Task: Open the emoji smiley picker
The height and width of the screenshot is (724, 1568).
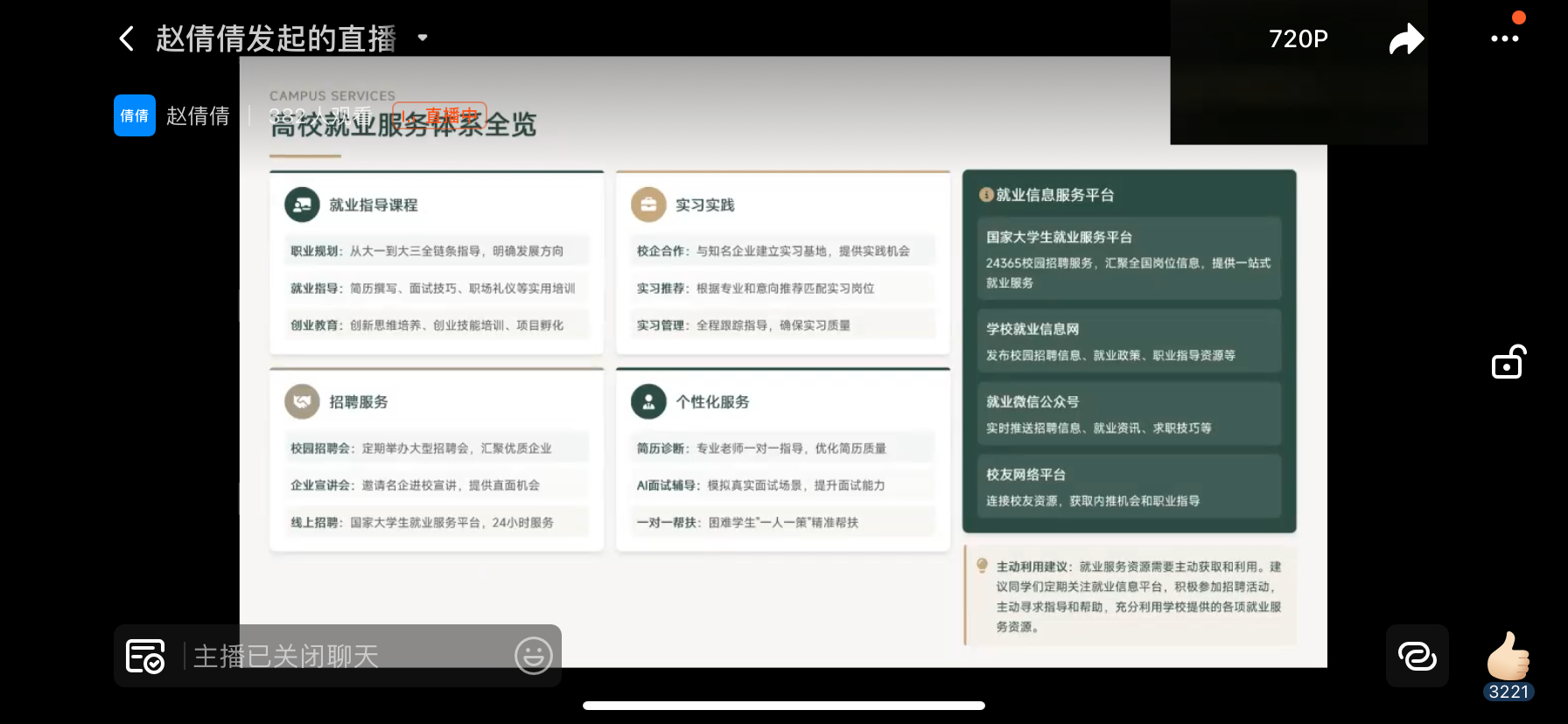Action: point(533,656)
